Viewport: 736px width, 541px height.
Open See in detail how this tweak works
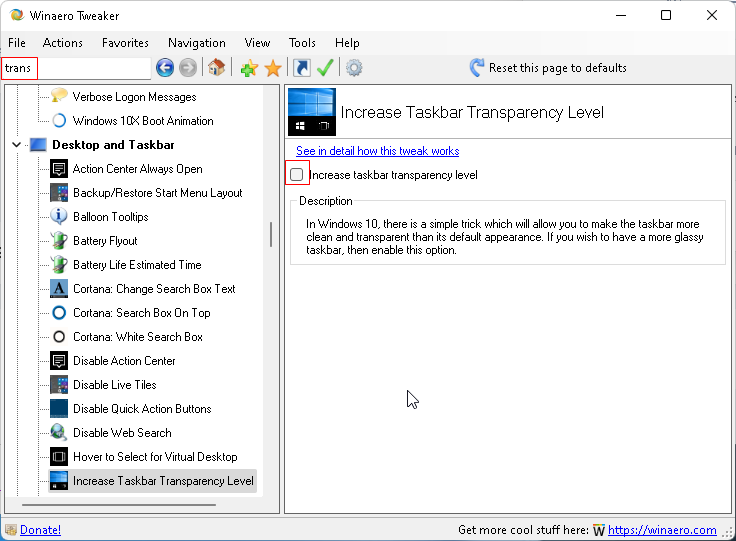pos(377,151)
